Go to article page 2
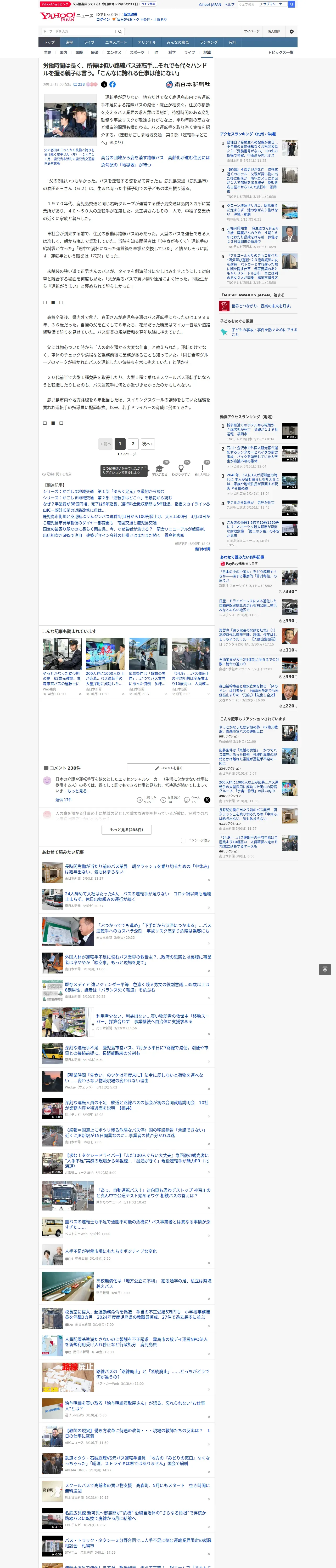 pos(133,444)
